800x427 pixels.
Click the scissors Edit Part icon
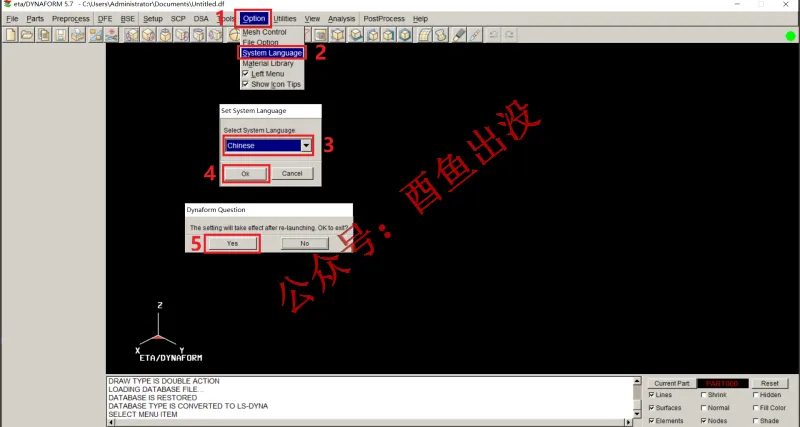(111, 35)
